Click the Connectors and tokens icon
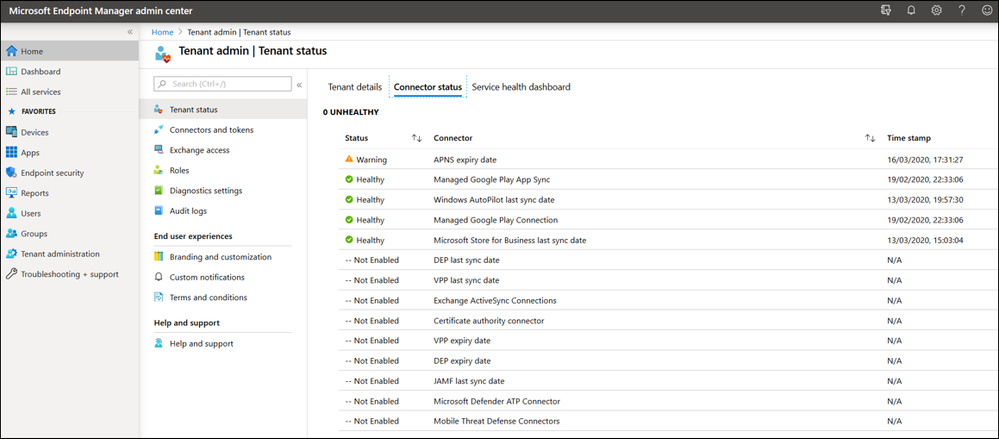The width and height of the screenshot is (999, 439). (x=159, y=130)
